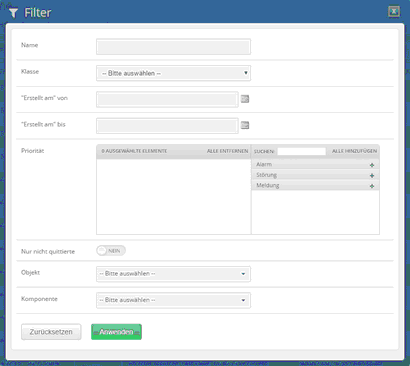The image size is (410, 366).
Task: Open the Objekt dropdown
Action: (173, 274)
